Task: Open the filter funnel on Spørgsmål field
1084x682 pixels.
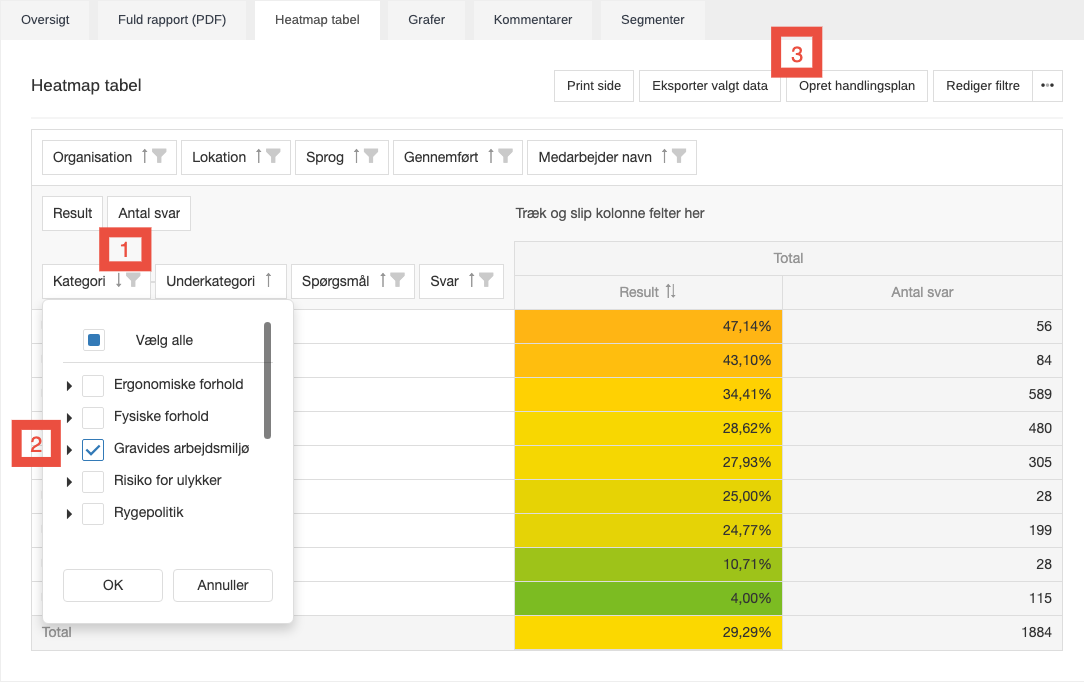Action: pos(397,280)
